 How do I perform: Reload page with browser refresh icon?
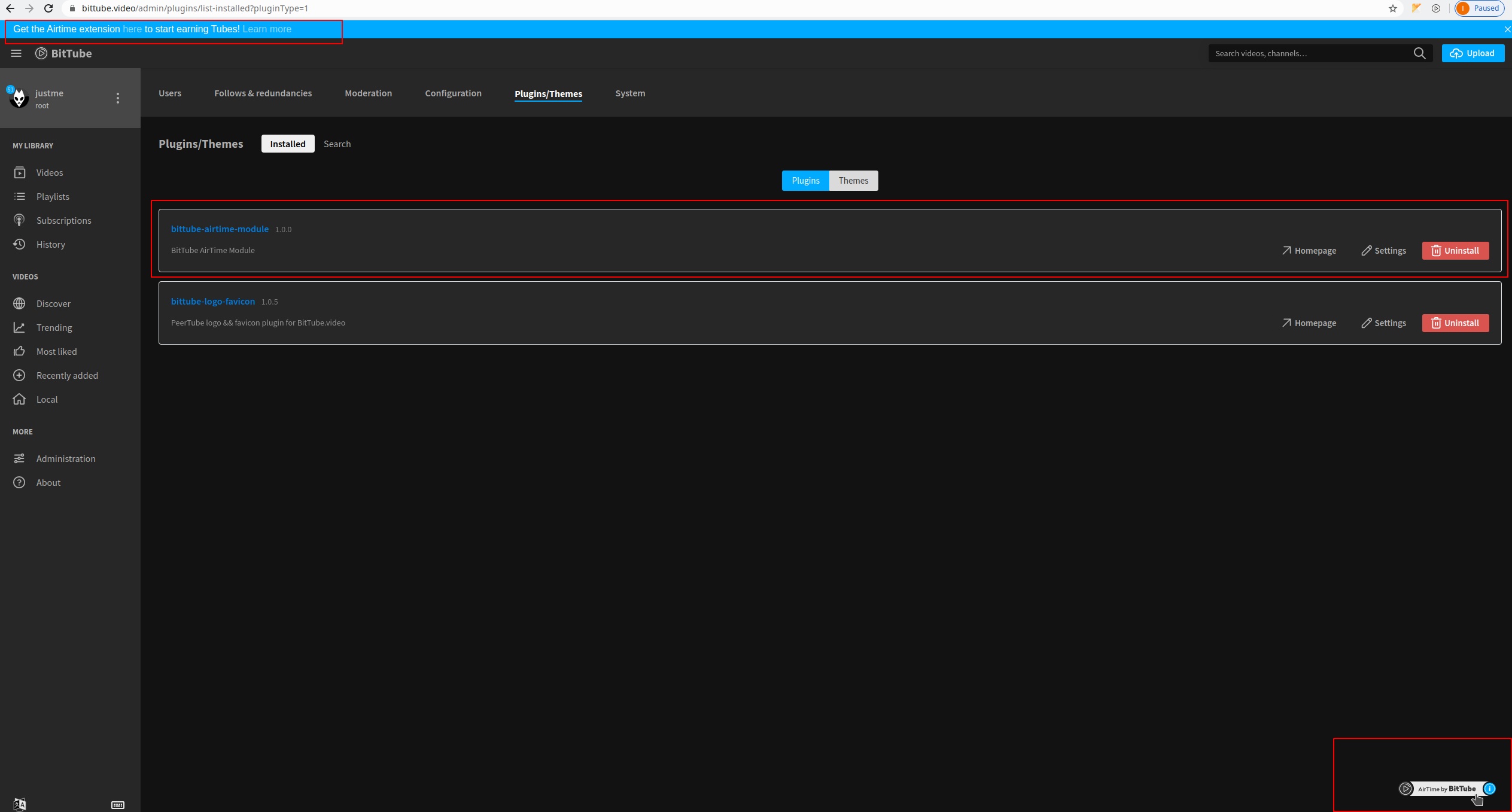(48, 8)
